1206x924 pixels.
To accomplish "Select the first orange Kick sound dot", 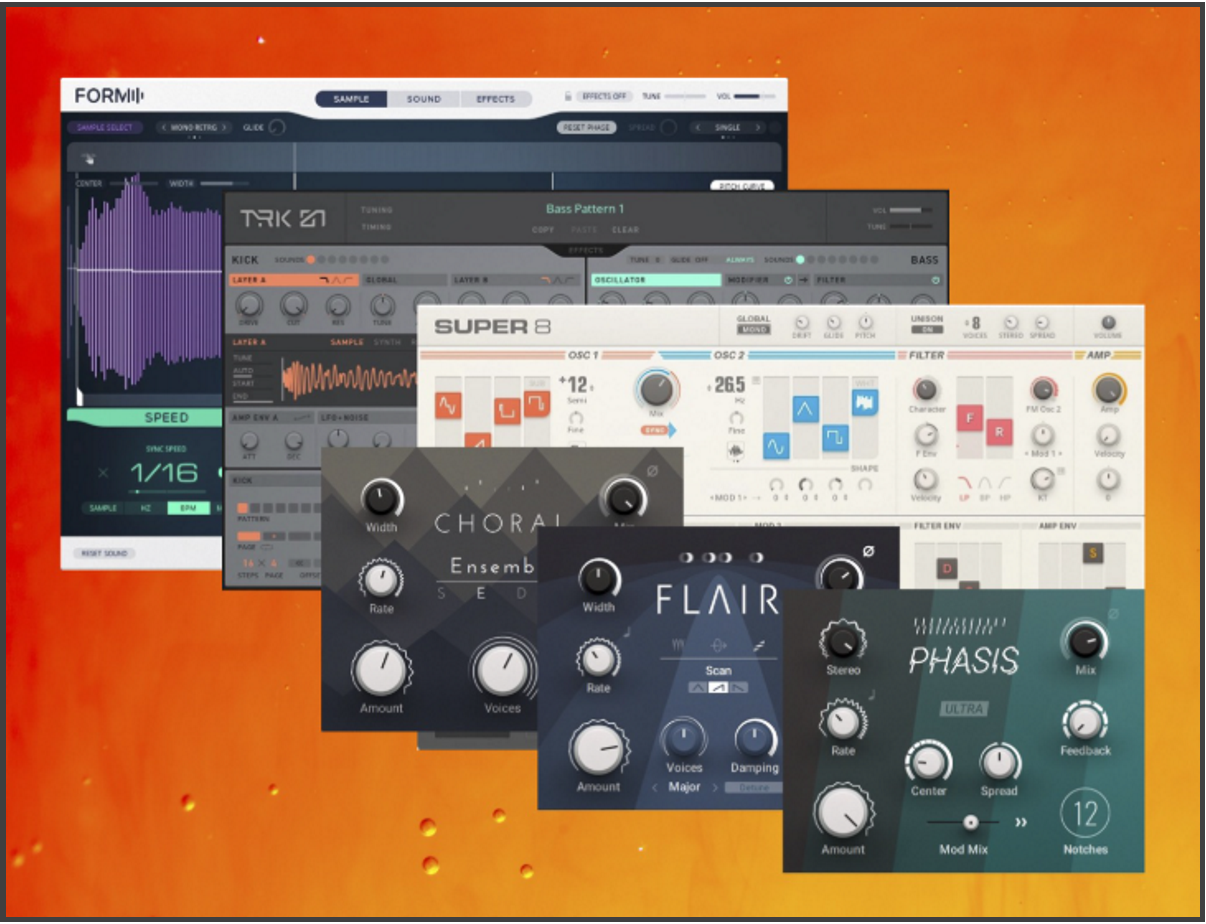I will [x=310, y=260].
